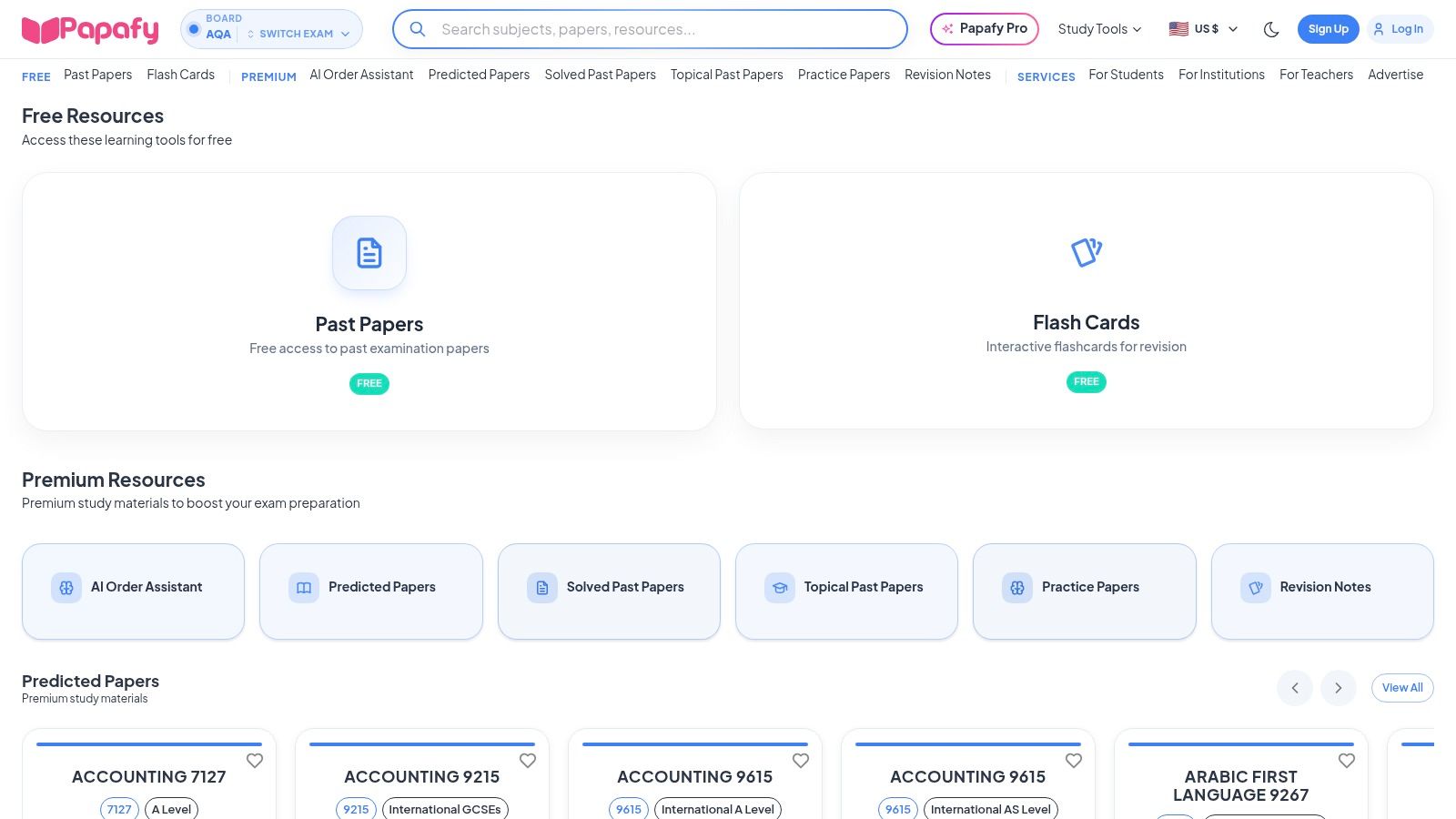The image size is (1456, 819).
Task: Click the search magnifier icon
Action: tap(418, 29)
